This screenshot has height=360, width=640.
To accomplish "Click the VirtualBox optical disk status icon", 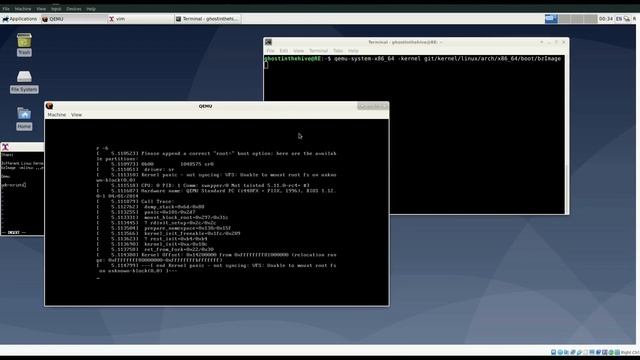I will (560, 352).
